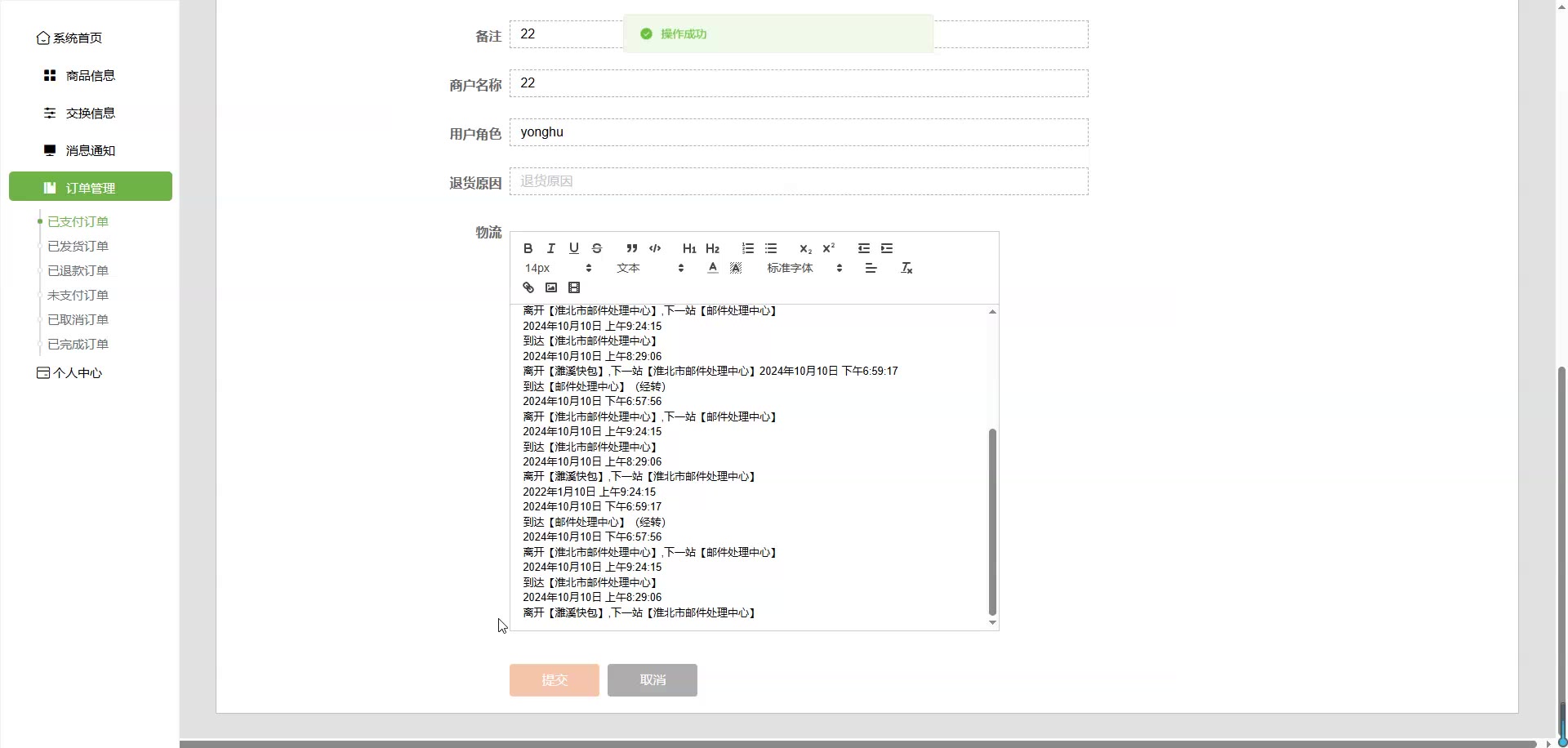Focus the 用户角色 input field
1568x748 pixels.
799,132
